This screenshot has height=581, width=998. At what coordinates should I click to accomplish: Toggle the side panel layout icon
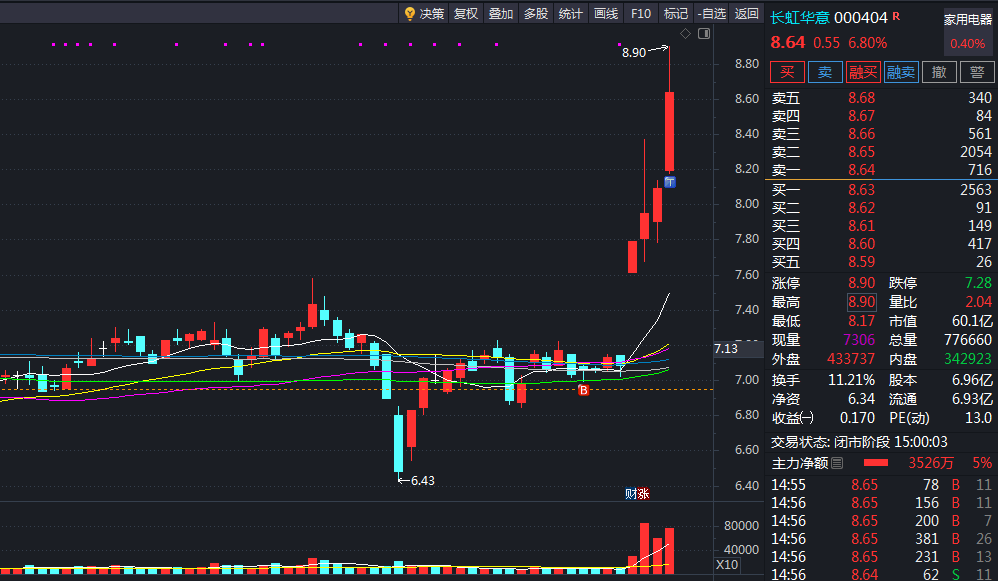pos(704,34)
